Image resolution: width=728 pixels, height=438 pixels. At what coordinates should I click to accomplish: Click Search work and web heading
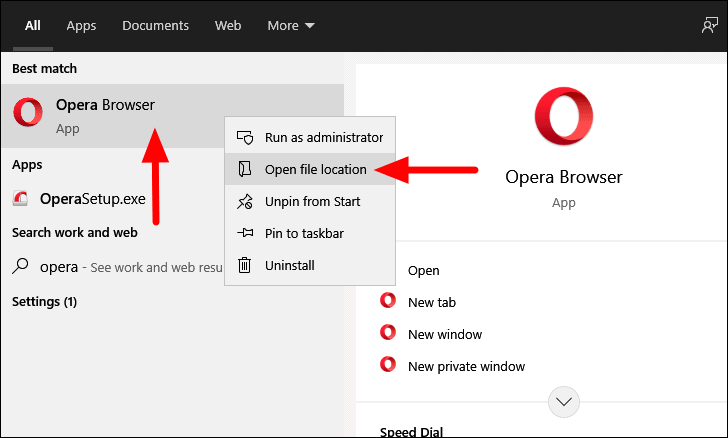(x=75, y=232)
